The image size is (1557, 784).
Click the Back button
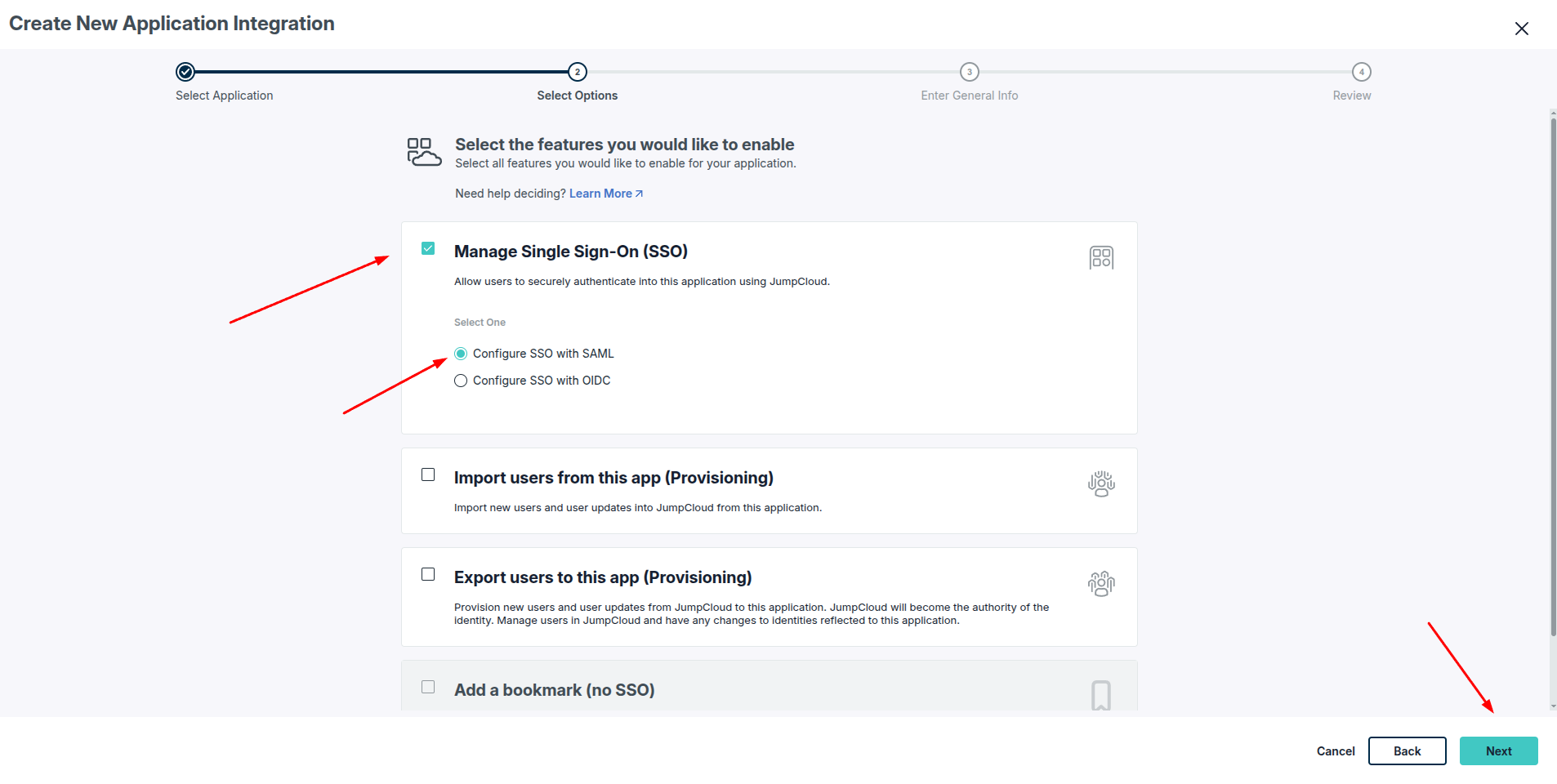[x=1408, y=751]
